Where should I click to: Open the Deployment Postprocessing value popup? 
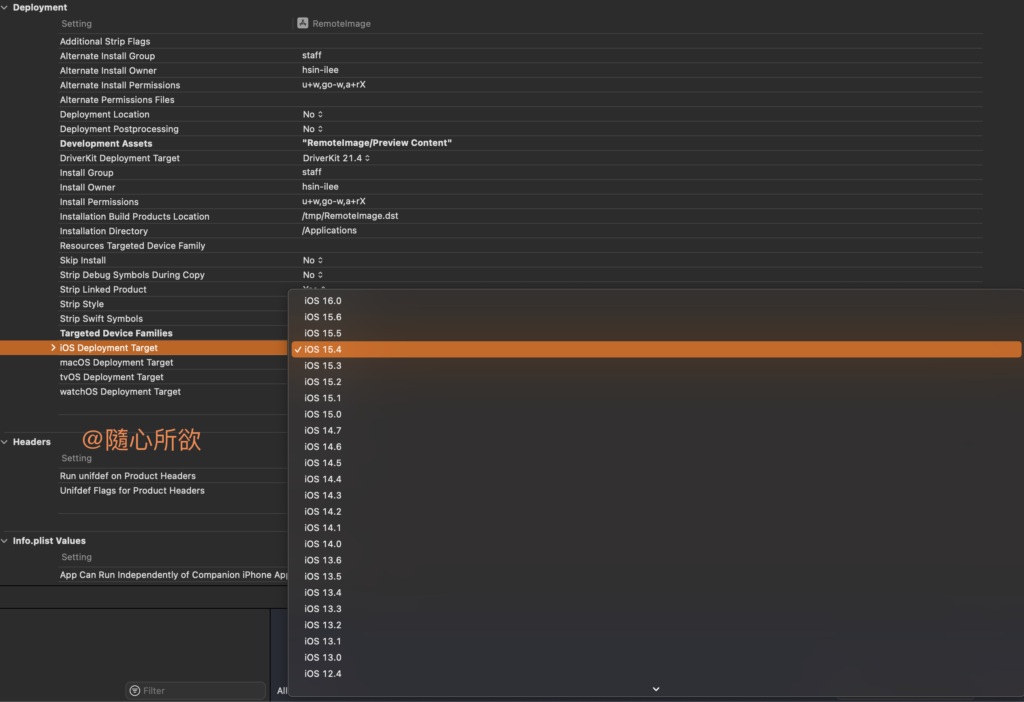[313, 129]
